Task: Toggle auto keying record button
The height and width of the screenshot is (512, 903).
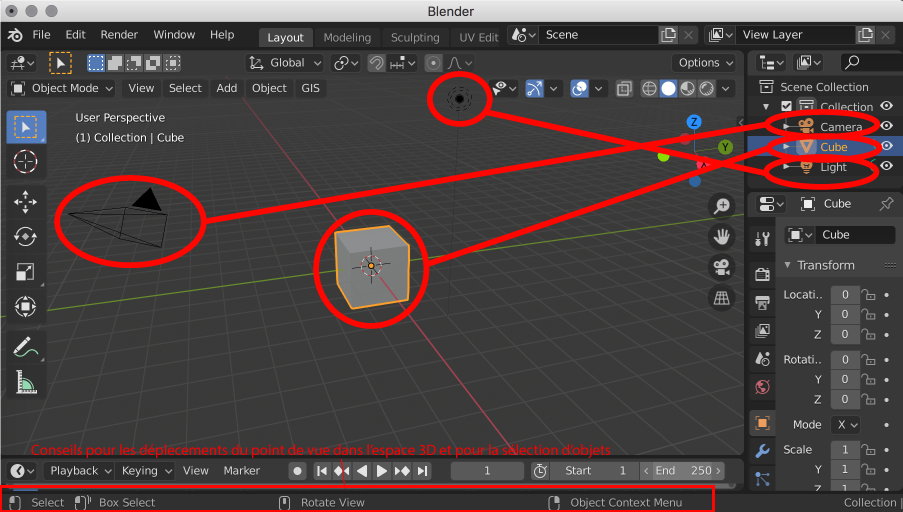Action: pos(297,471)
